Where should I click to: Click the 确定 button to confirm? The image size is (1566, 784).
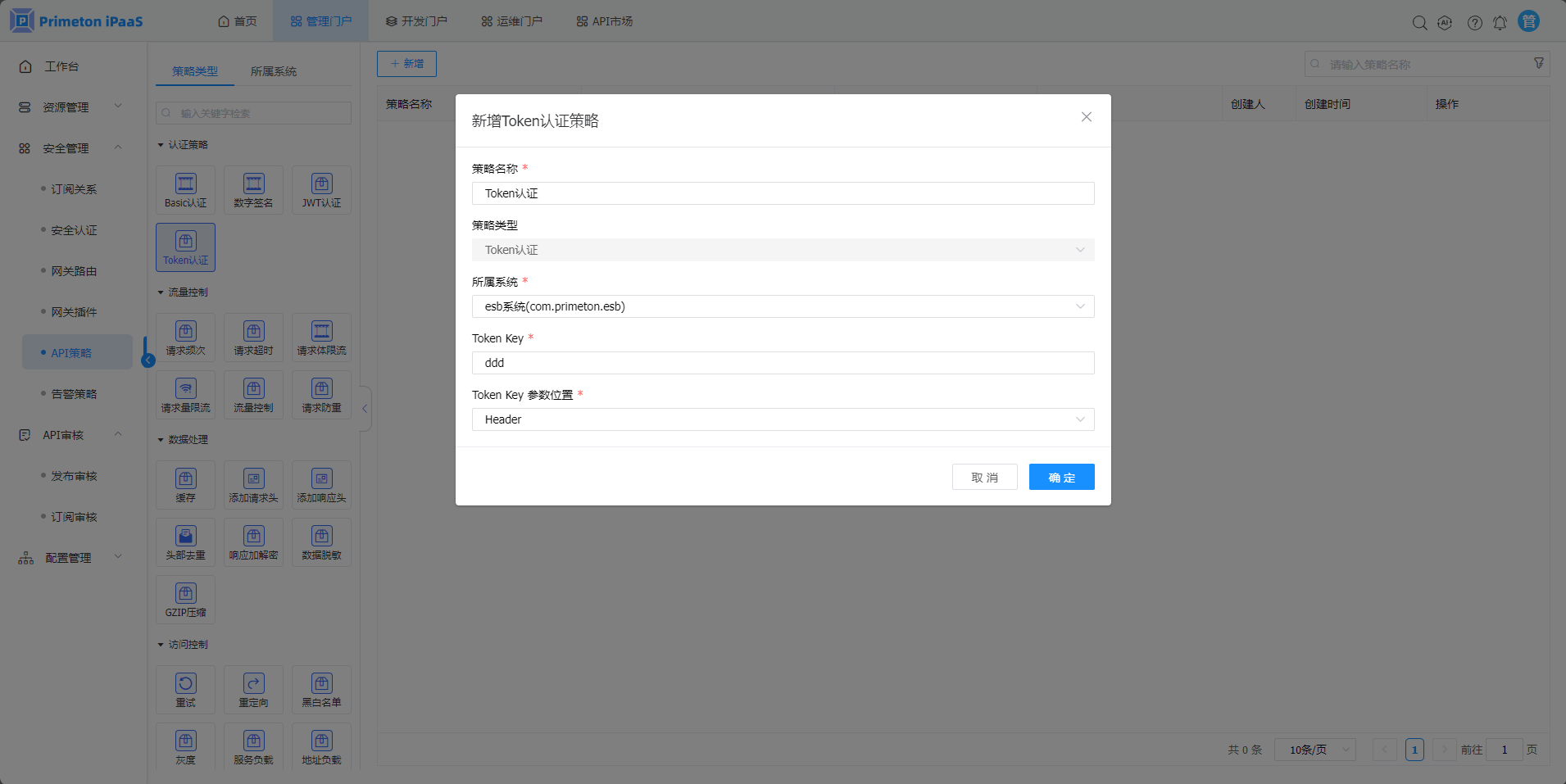pos(1061,478)
